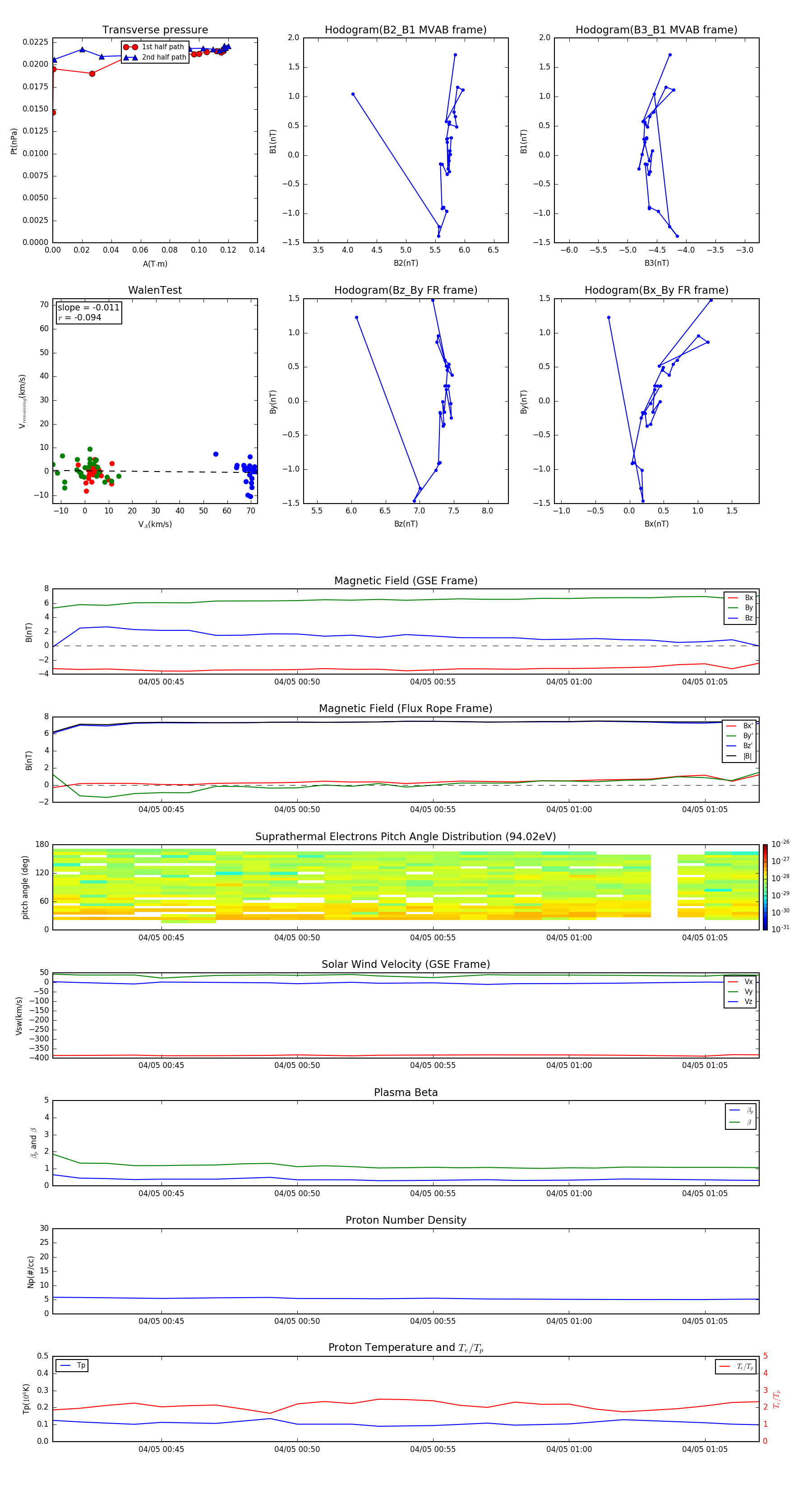
Task: Click the 'A(T·m)' x-axis label
Action: point(155,264)
